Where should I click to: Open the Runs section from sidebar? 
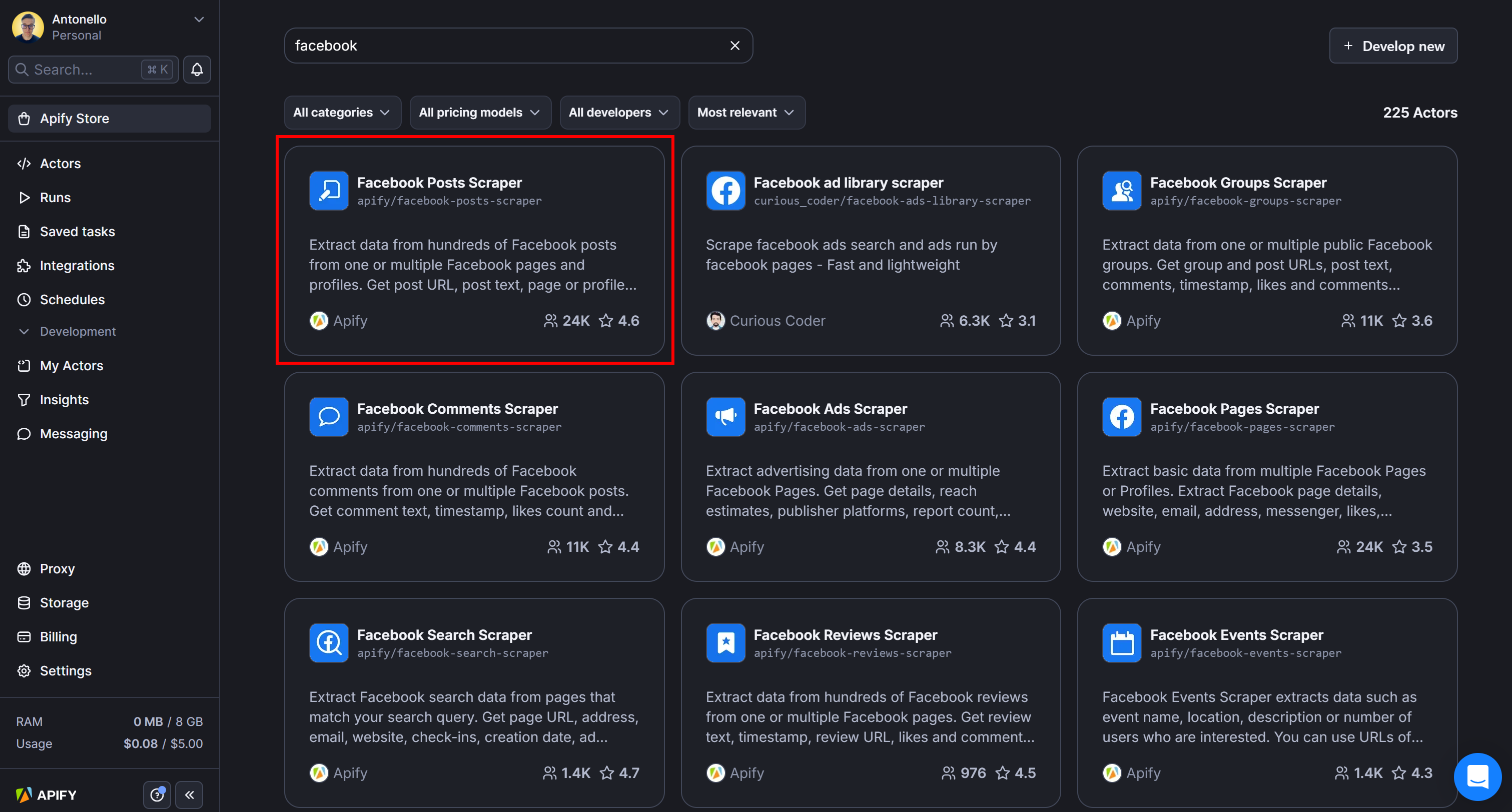55,197
